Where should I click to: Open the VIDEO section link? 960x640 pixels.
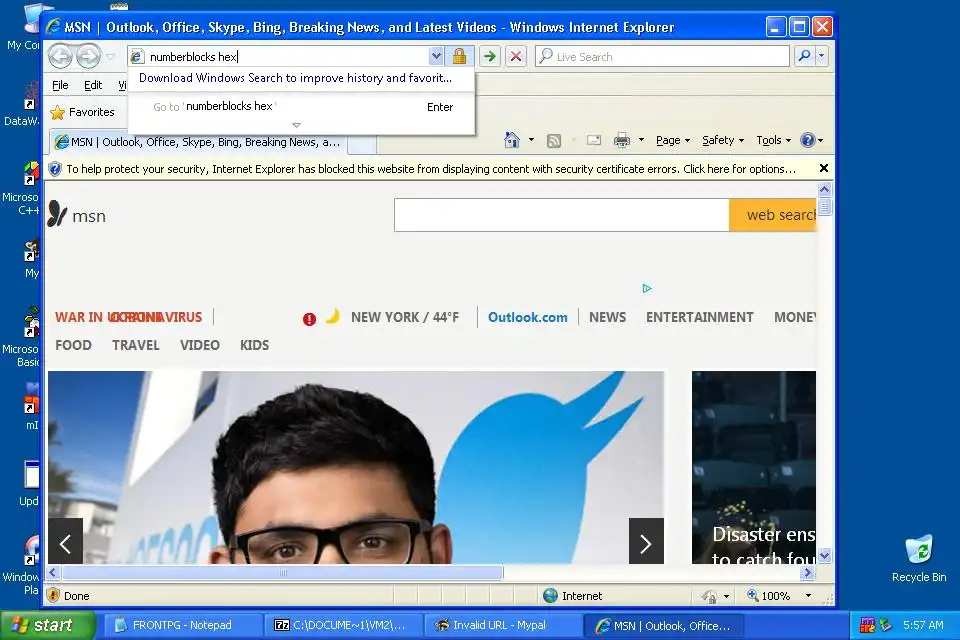[200, 345]
